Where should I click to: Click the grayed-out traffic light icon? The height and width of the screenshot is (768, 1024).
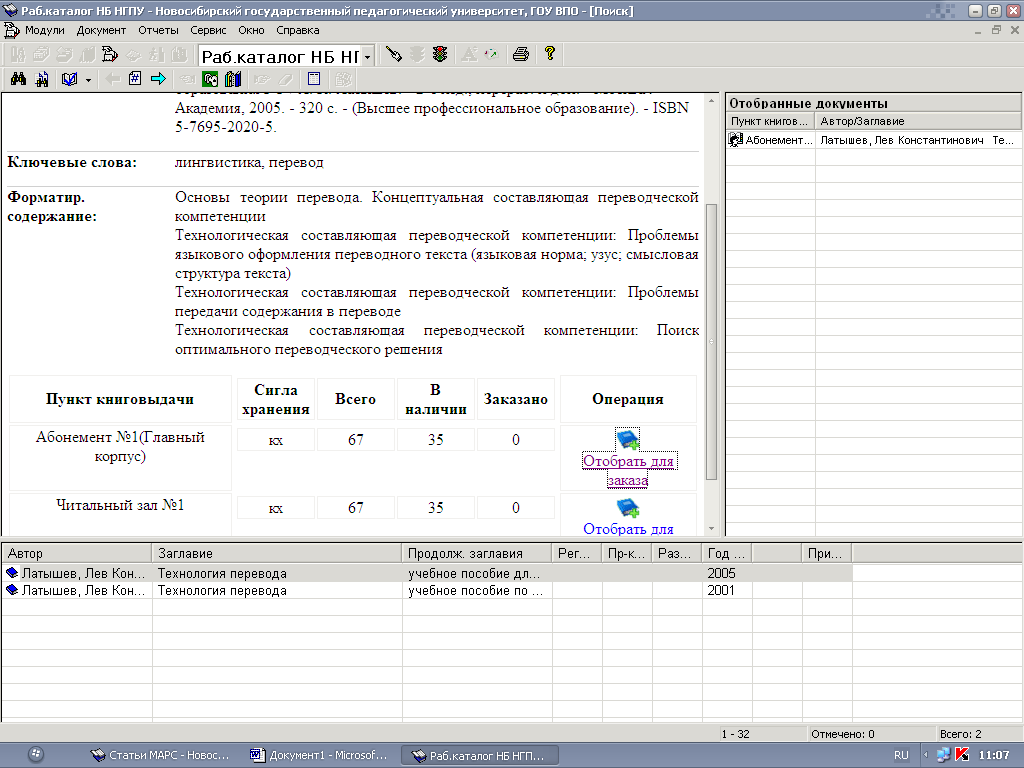(x=417, y=54)
